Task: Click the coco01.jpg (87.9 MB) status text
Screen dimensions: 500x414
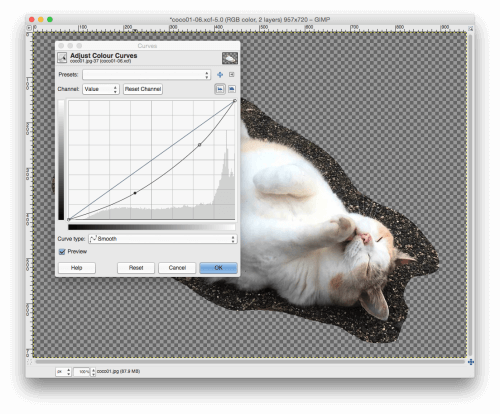Action: 118,371
